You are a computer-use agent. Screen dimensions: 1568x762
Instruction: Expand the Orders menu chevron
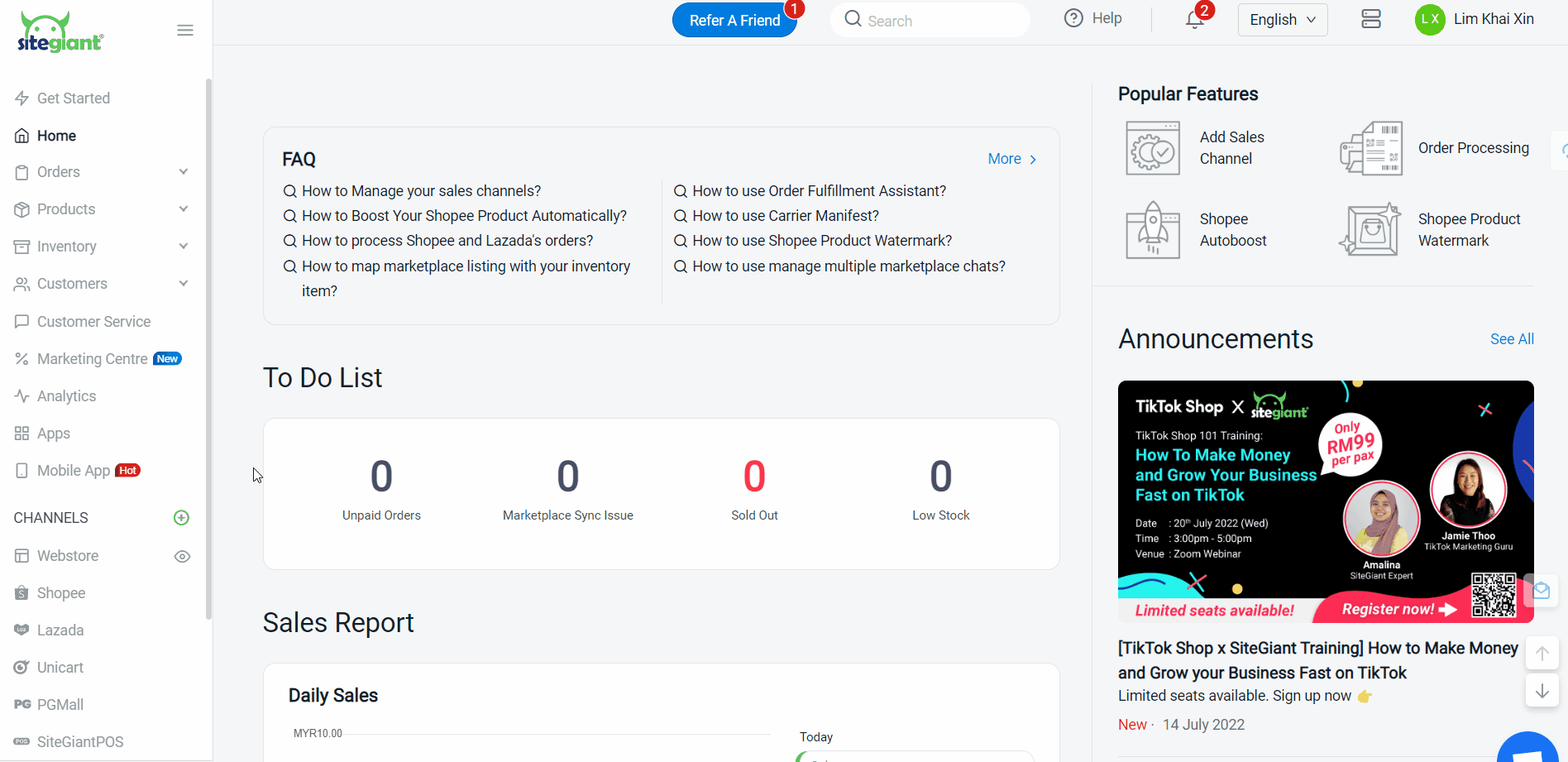184,172
